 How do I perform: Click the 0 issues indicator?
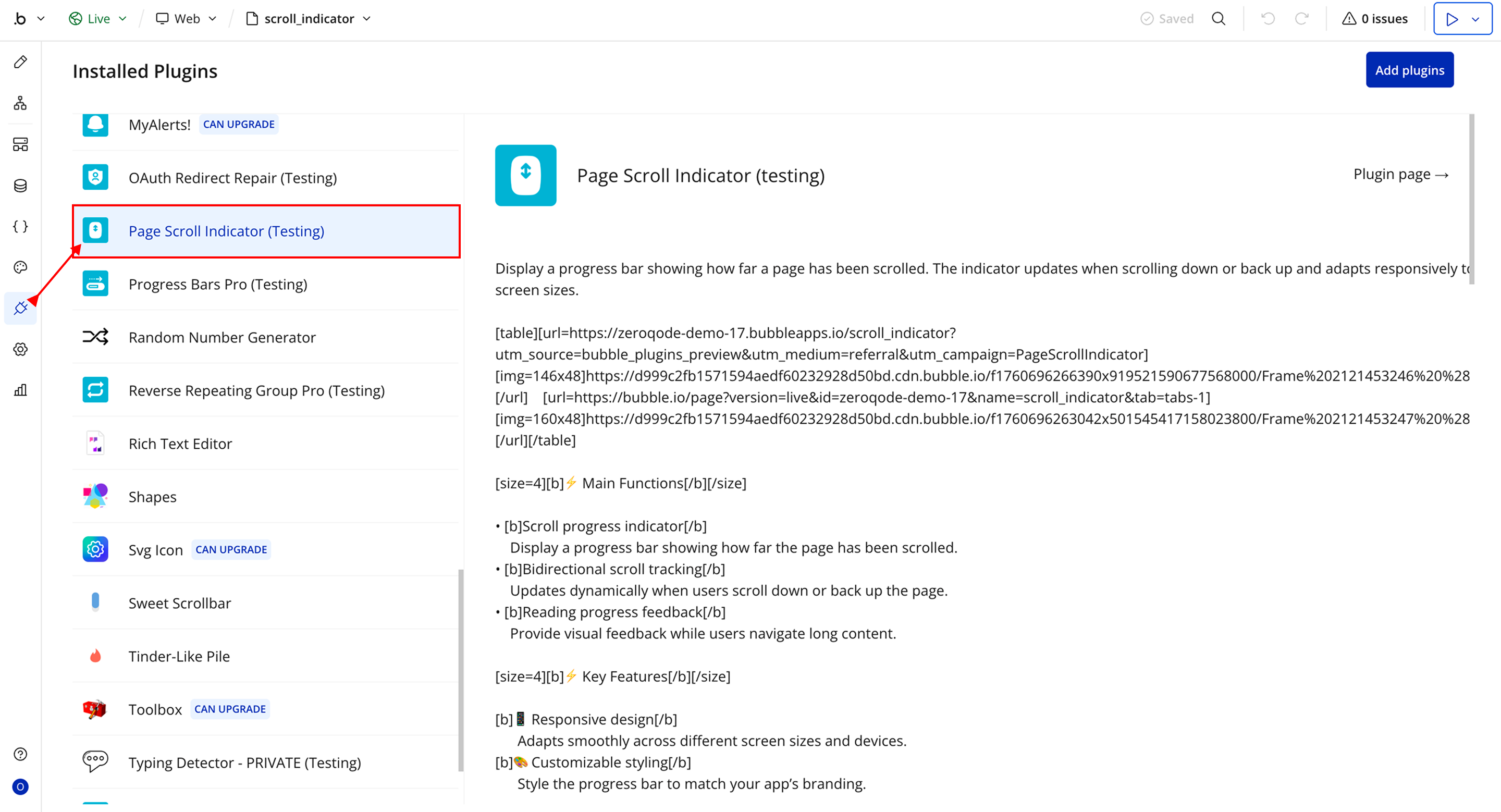1374,19
